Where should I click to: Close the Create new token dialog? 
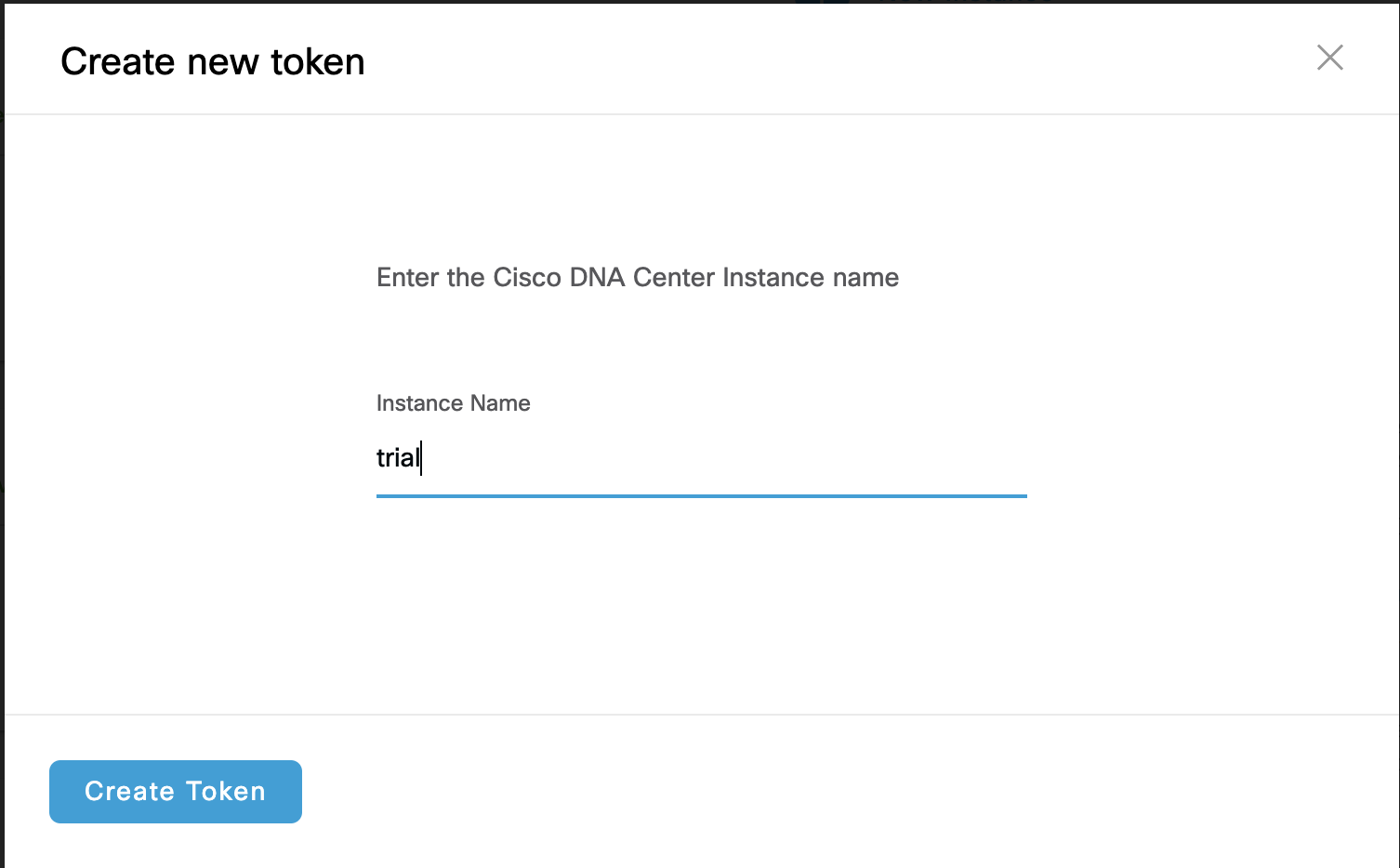coord(1330,58)
